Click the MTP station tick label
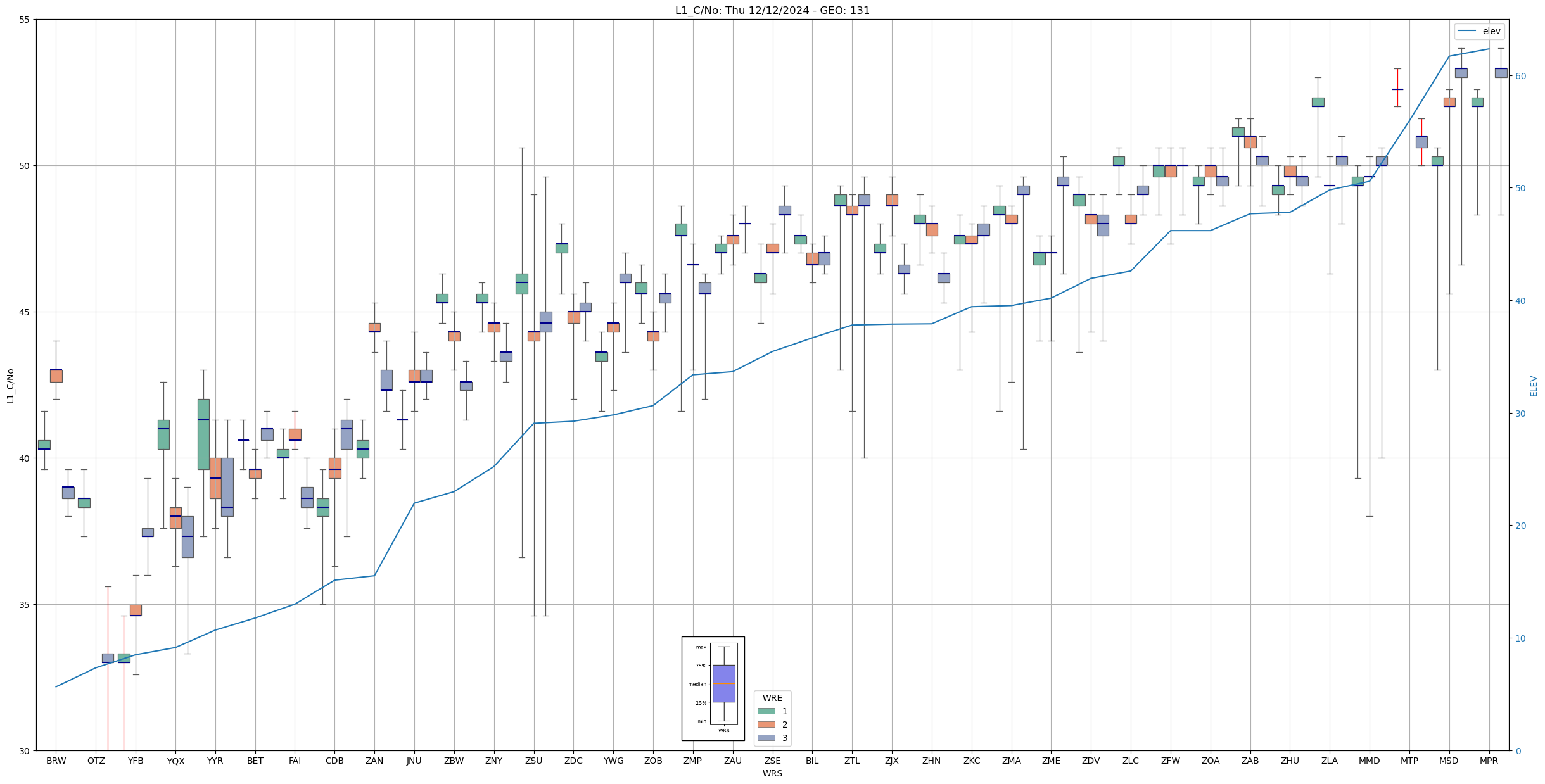 (1409, 761)
